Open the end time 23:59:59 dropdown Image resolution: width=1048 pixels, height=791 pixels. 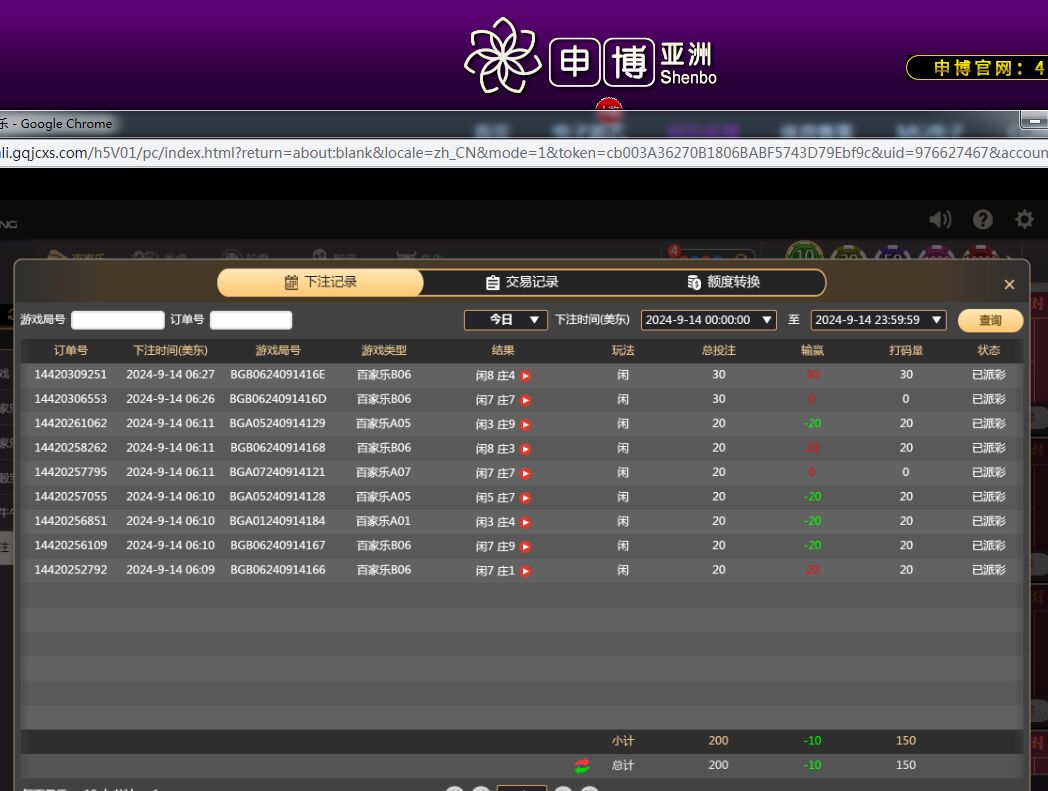[x=878, y=320]
